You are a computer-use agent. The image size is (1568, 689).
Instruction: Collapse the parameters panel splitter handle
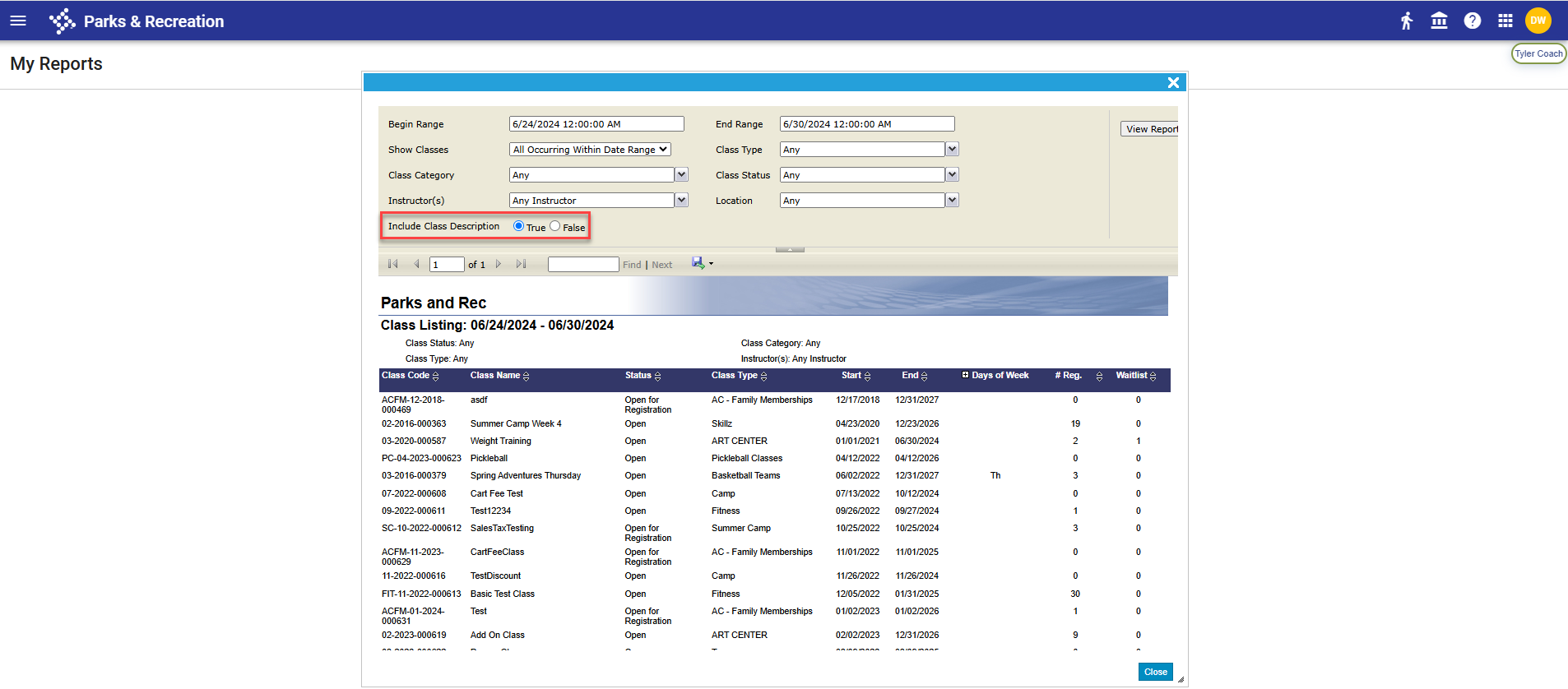pos(790,249)
